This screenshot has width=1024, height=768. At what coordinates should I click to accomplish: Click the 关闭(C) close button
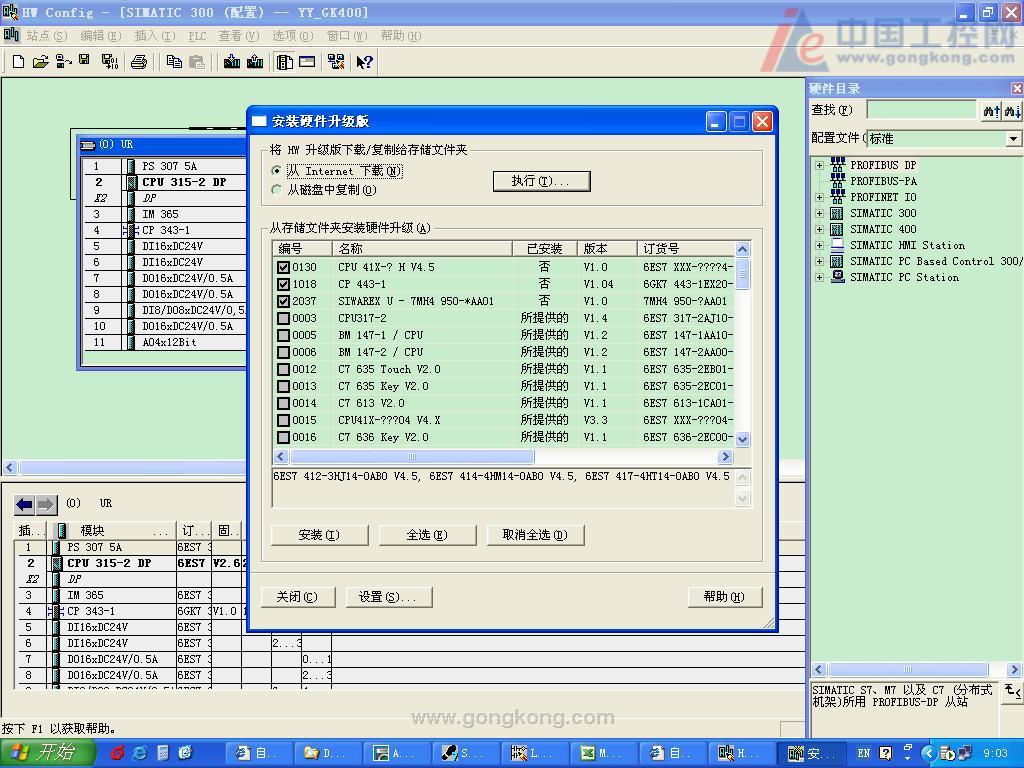tap(297, 597)
